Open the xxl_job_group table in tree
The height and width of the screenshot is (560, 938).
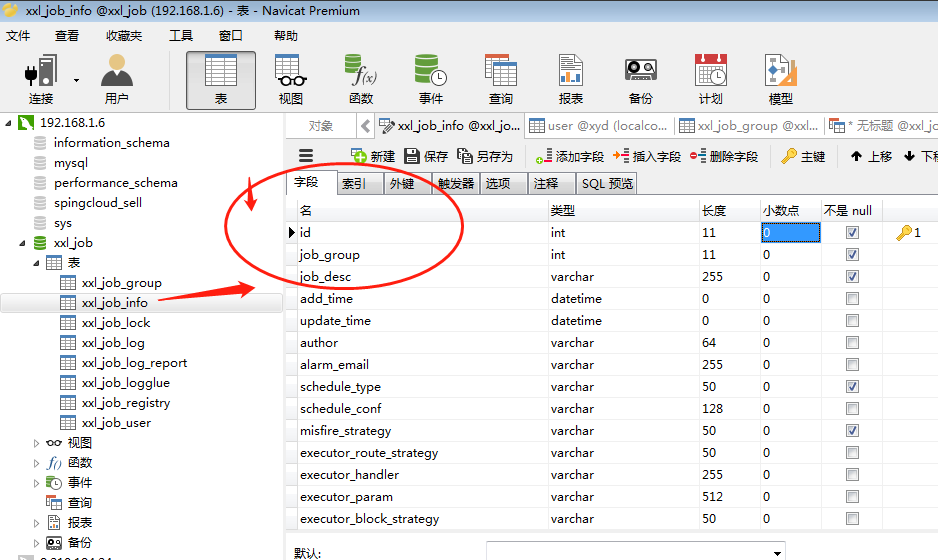tap(121, 282)
